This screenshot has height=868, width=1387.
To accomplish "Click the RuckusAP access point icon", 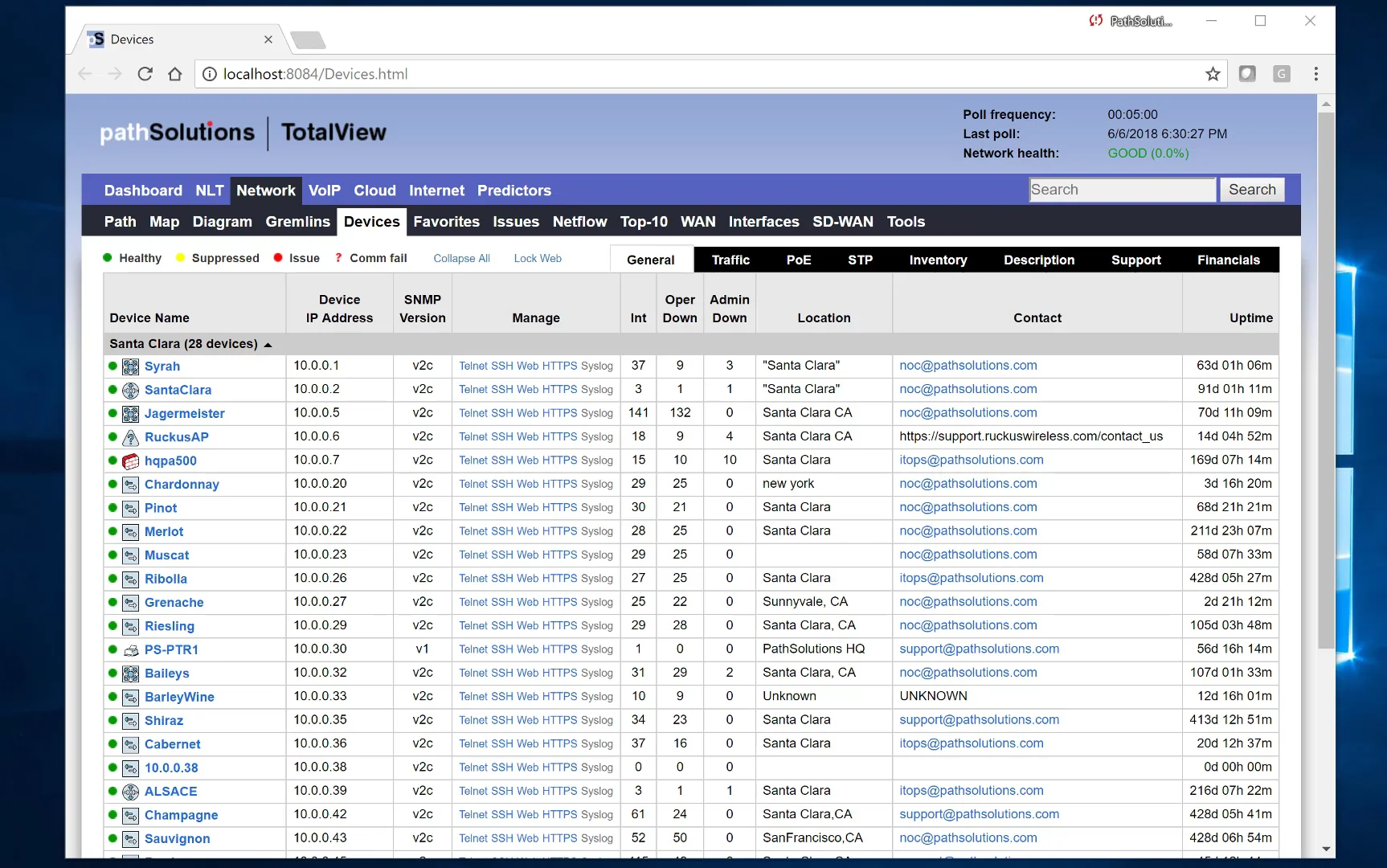I will click(130, 437).
